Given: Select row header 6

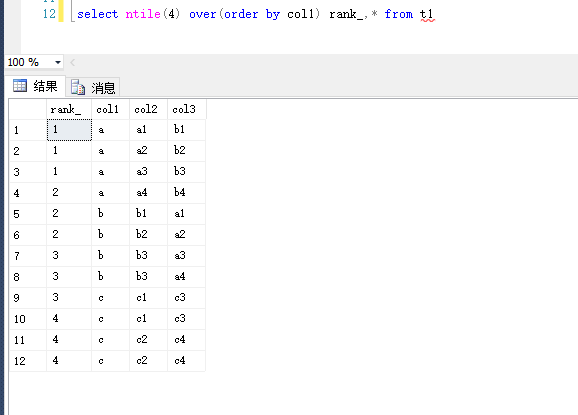Looking at the screenshot, I should (28, 235).
